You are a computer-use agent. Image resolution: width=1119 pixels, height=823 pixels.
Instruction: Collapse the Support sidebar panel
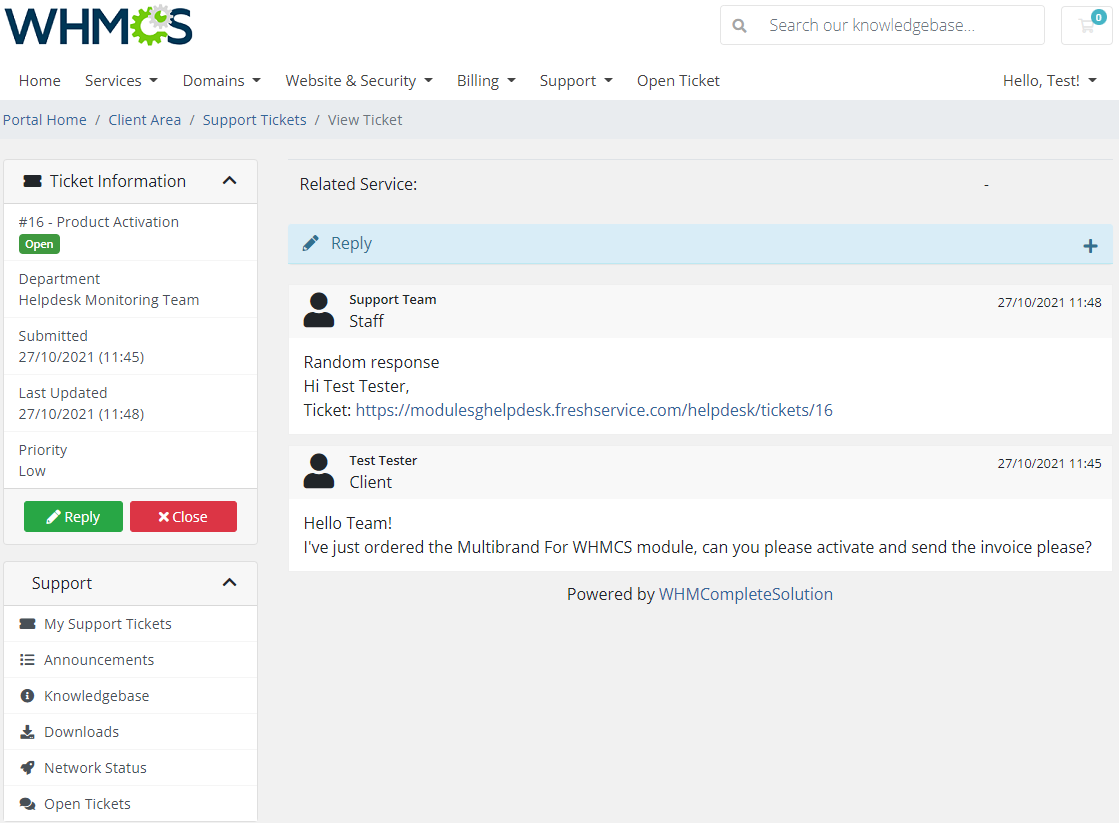[229, 582]
